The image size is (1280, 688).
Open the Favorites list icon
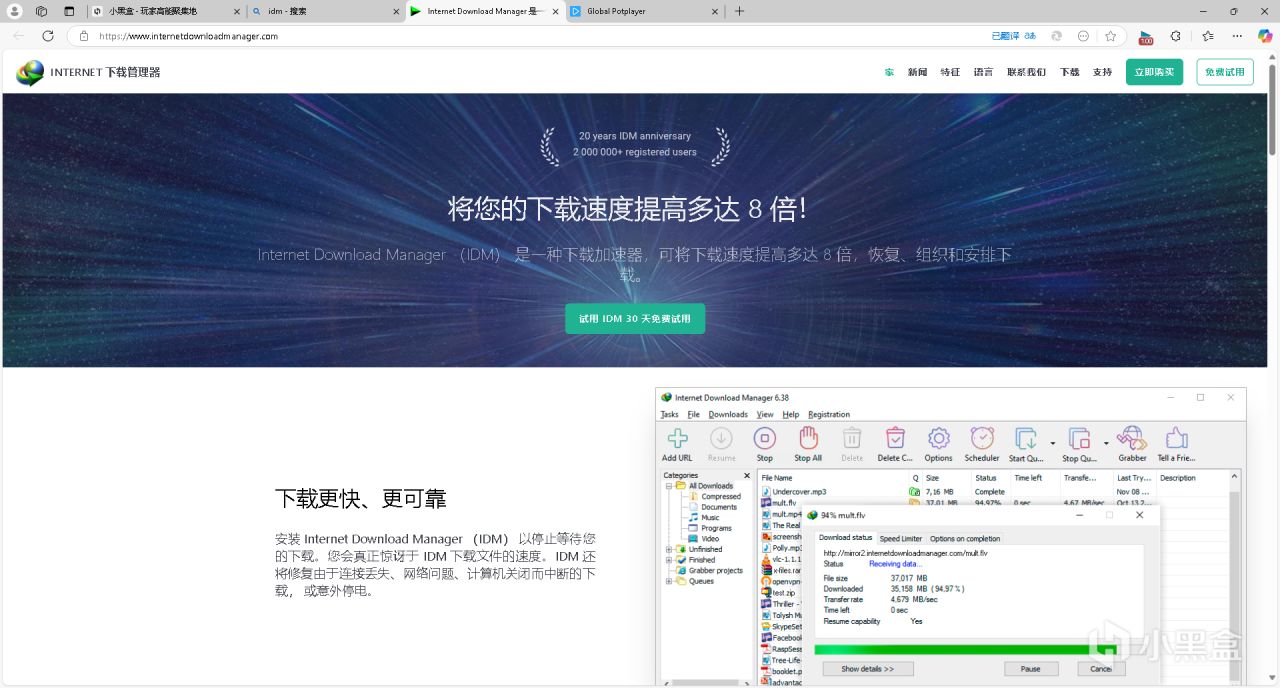[1207, 36]
